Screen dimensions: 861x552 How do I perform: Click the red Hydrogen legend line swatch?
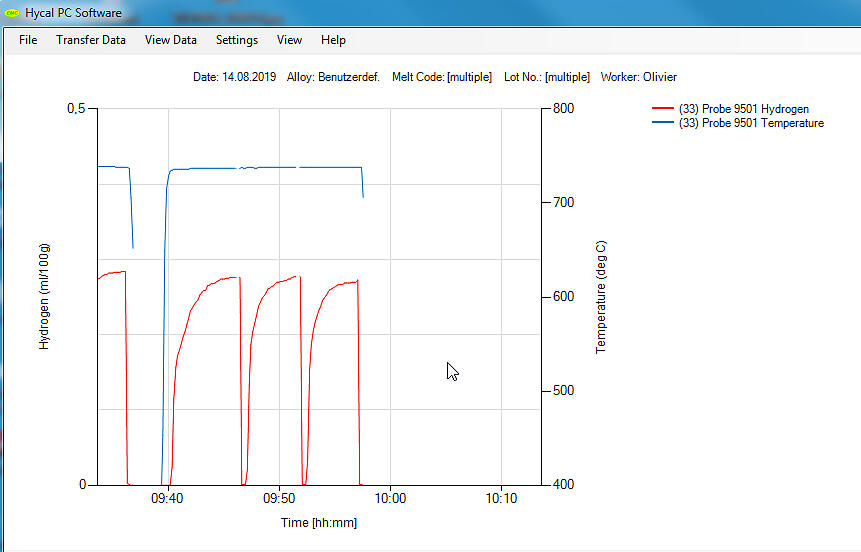tap(662, 109)
